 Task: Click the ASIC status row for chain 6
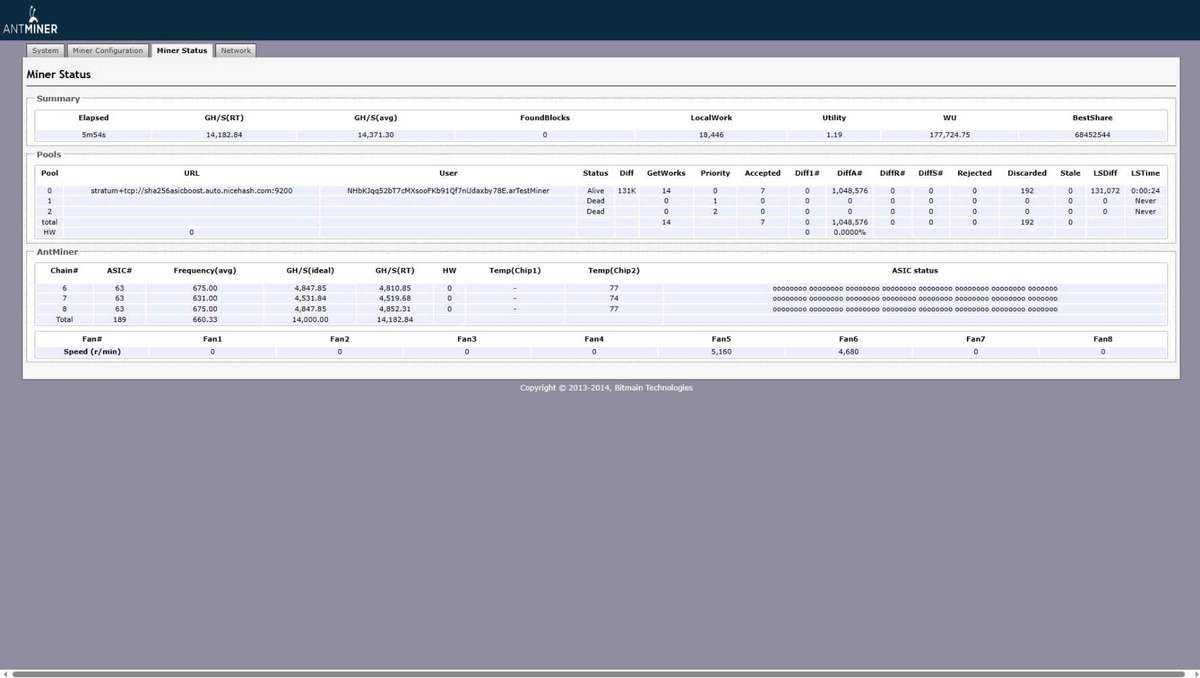click(914, 288)
